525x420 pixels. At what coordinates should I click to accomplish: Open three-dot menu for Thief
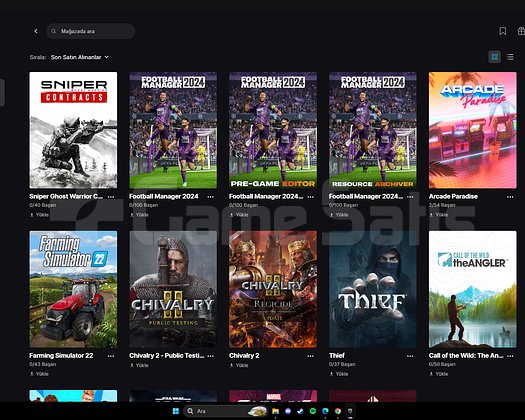click(x=410, y=356)
